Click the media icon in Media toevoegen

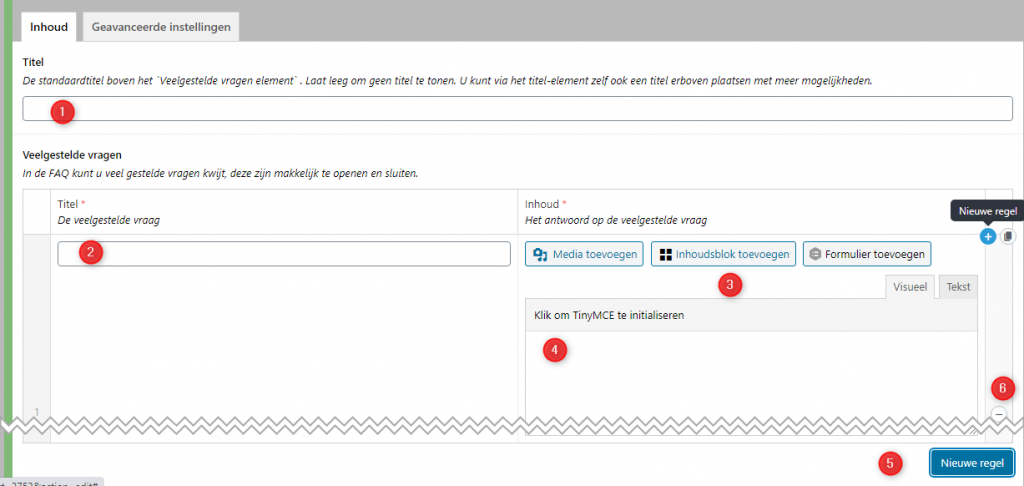(x=540, y=255)
